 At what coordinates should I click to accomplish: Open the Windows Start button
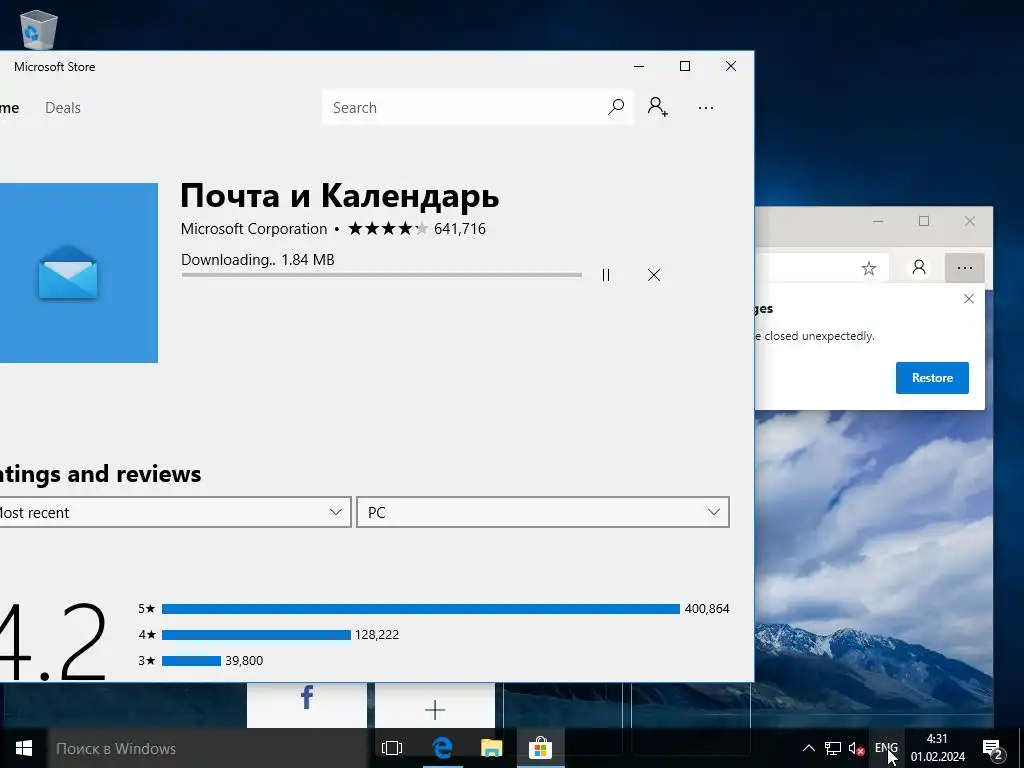tap(24, 748)
